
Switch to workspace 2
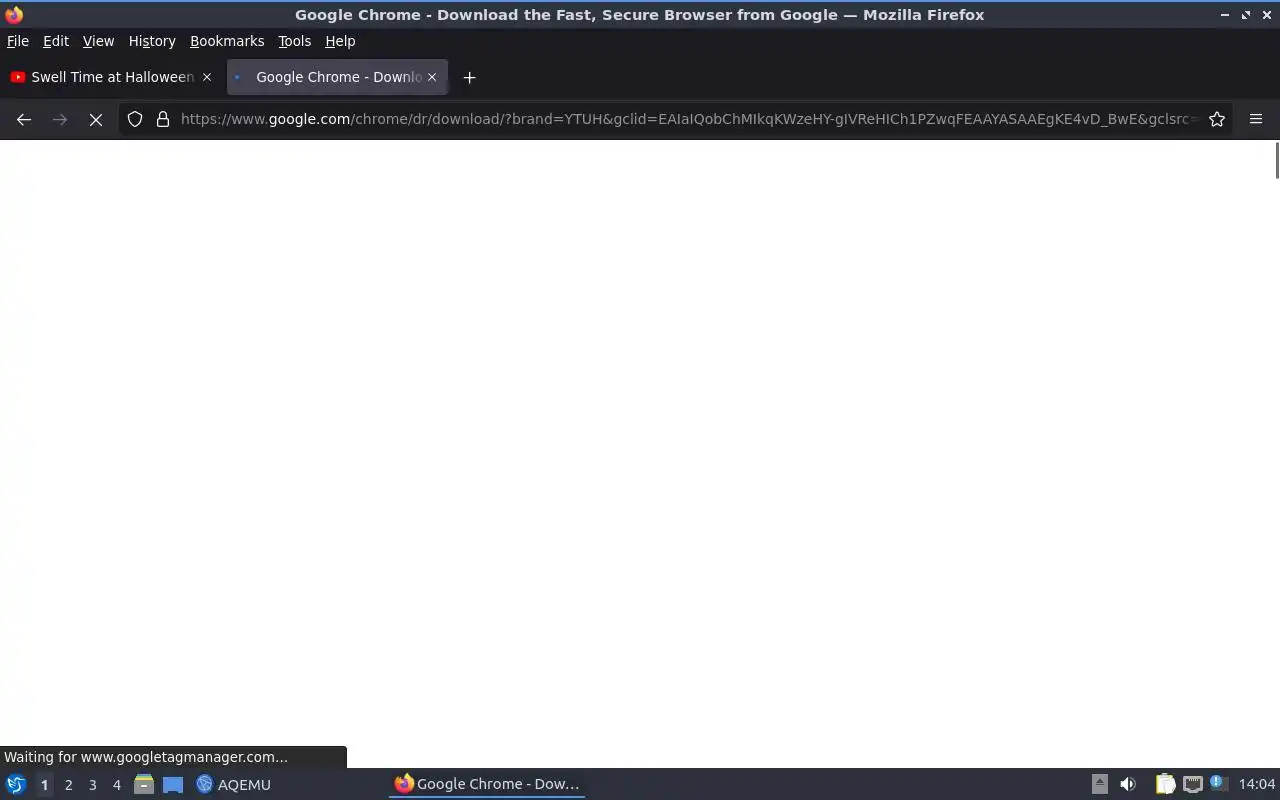[68, 785]
